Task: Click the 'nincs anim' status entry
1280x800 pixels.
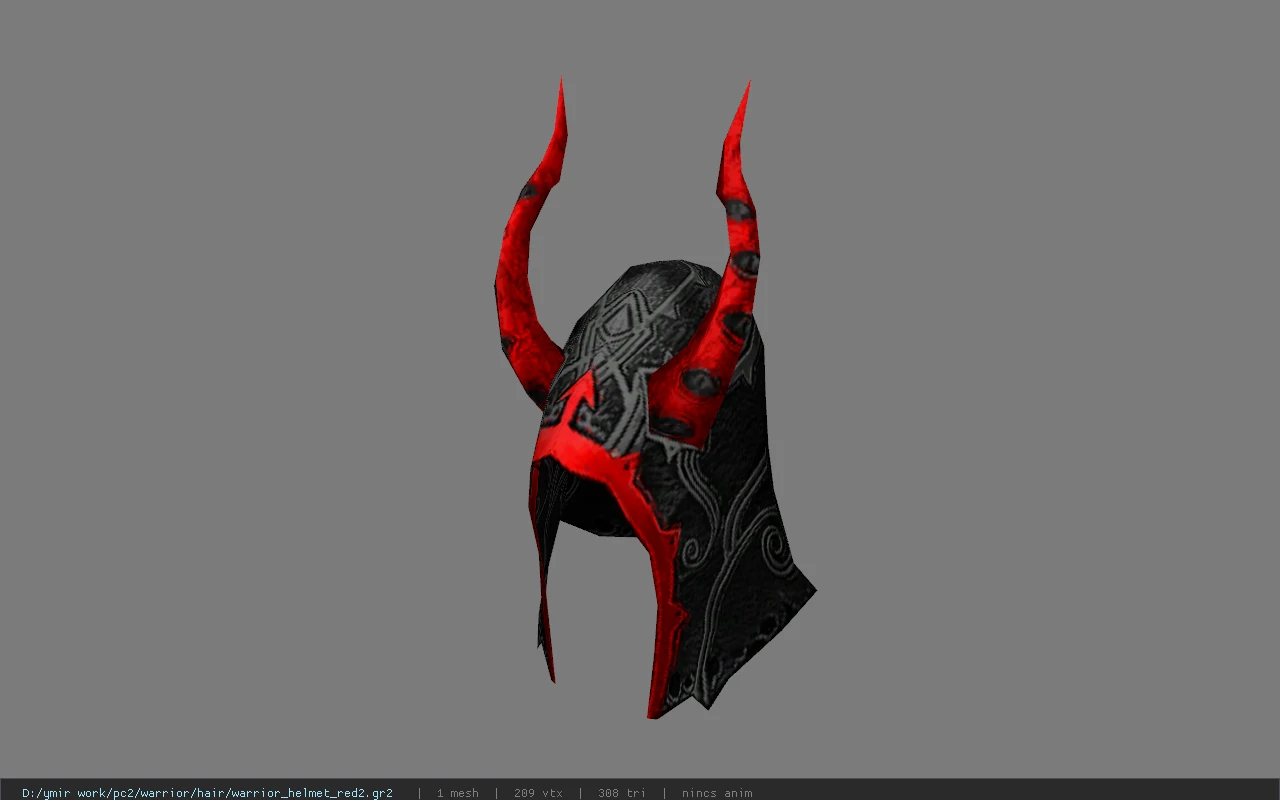Action: [717, 793]
